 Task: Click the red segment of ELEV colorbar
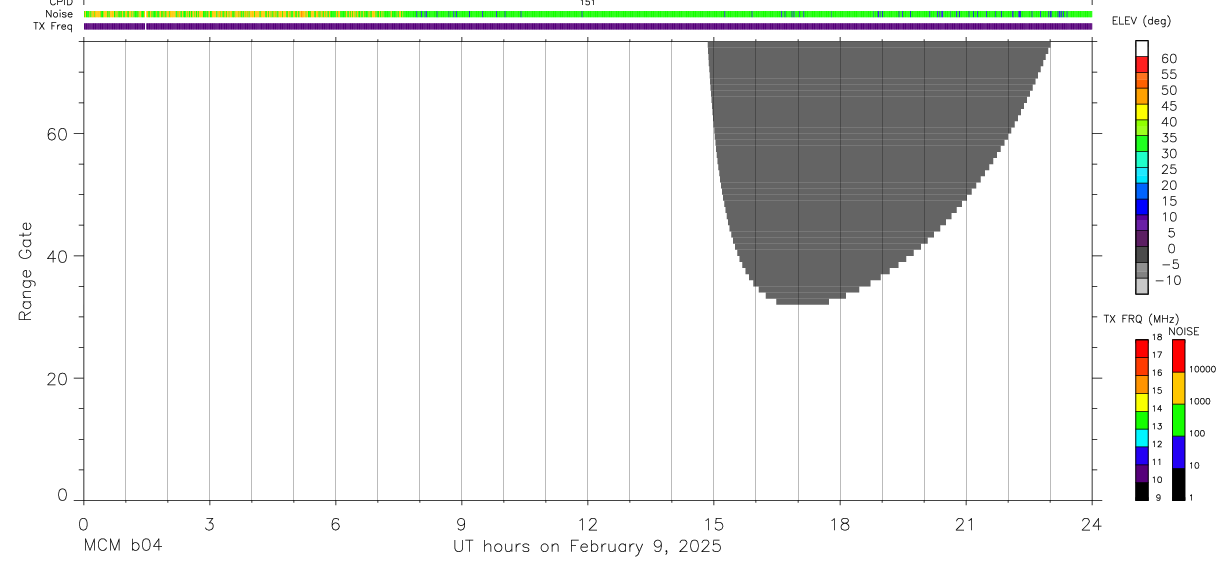(1142, 64)
